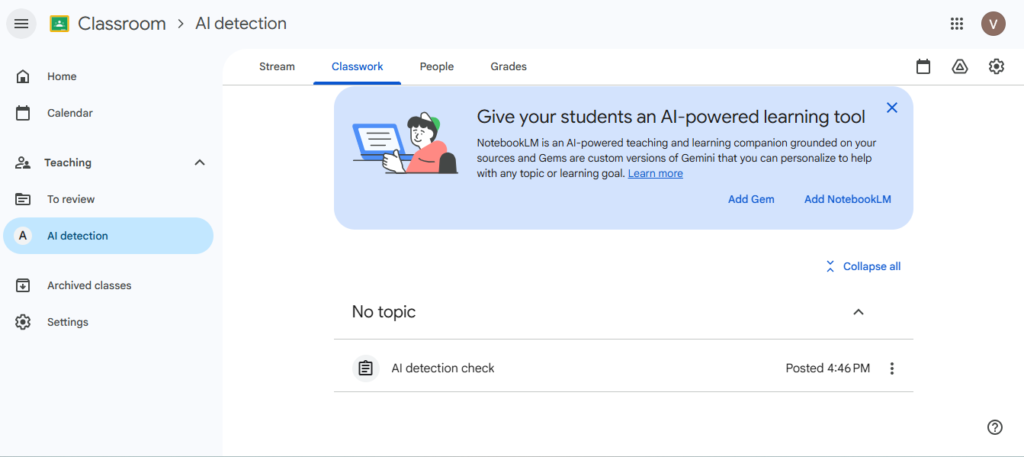Switch to the Grades tab
Screen dimensions: 1024x457
(508, 67)
